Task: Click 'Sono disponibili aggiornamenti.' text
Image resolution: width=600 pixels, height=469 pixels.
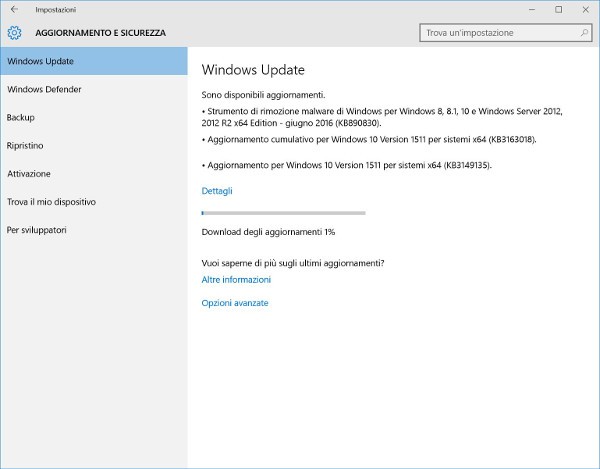Action: pyautogui.click(x=263, y=95)
